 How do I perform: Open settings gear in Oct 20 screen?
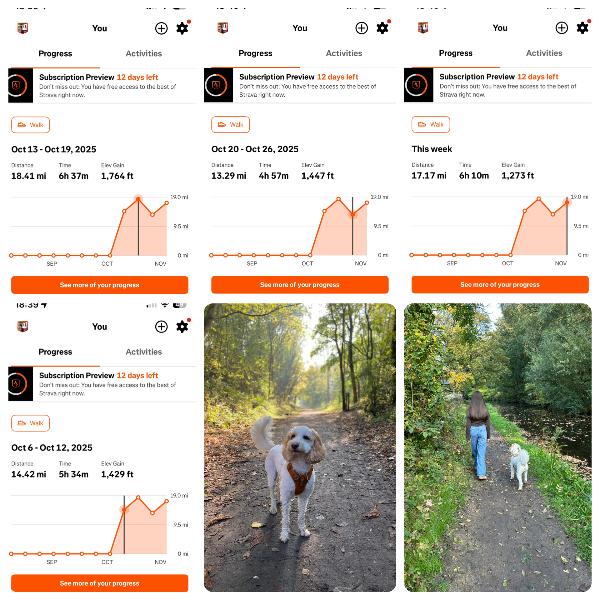coord(382,28)
